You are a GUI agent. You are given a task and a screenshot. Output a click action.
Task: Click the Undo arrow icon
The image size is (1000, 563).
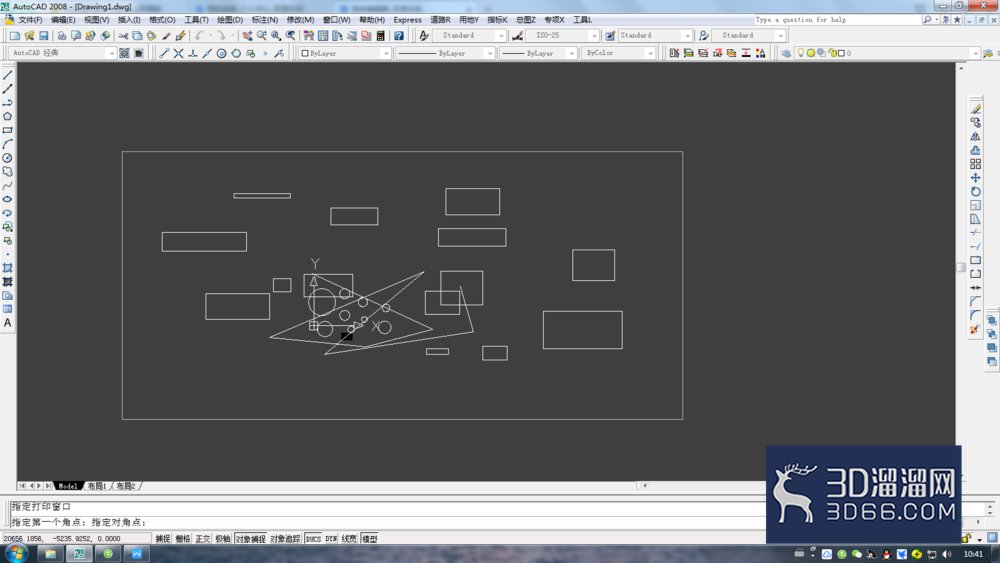[x=200, y=36]
